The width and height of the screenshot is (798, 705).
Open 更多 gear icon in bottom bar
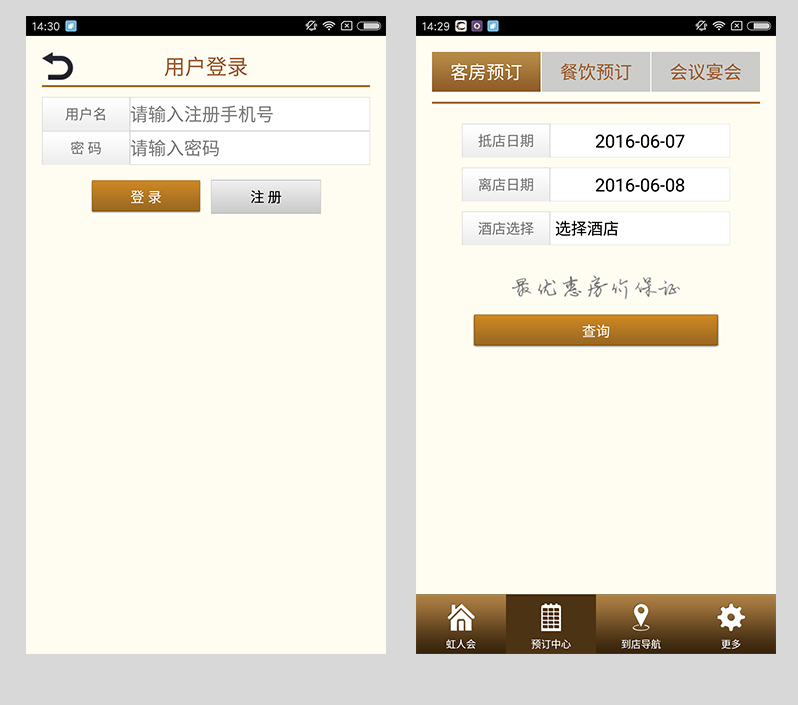(731, 623)
